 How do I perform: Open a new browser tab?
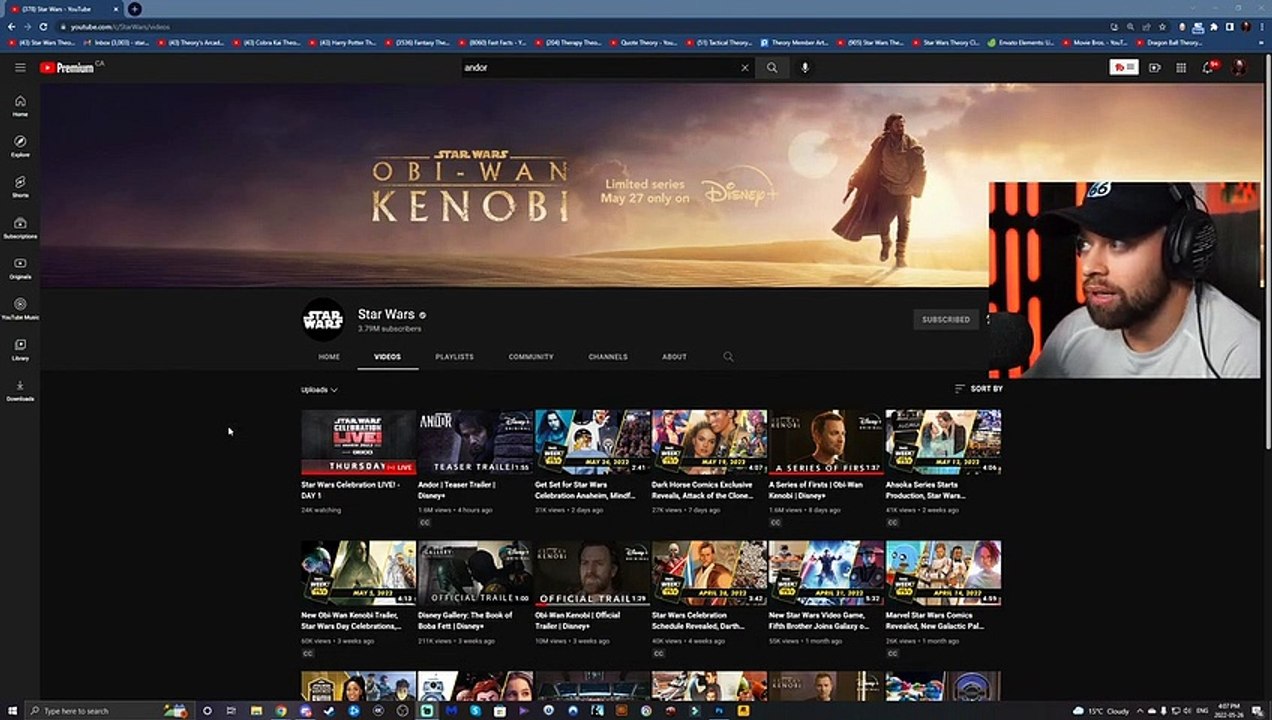click(134, 9)
